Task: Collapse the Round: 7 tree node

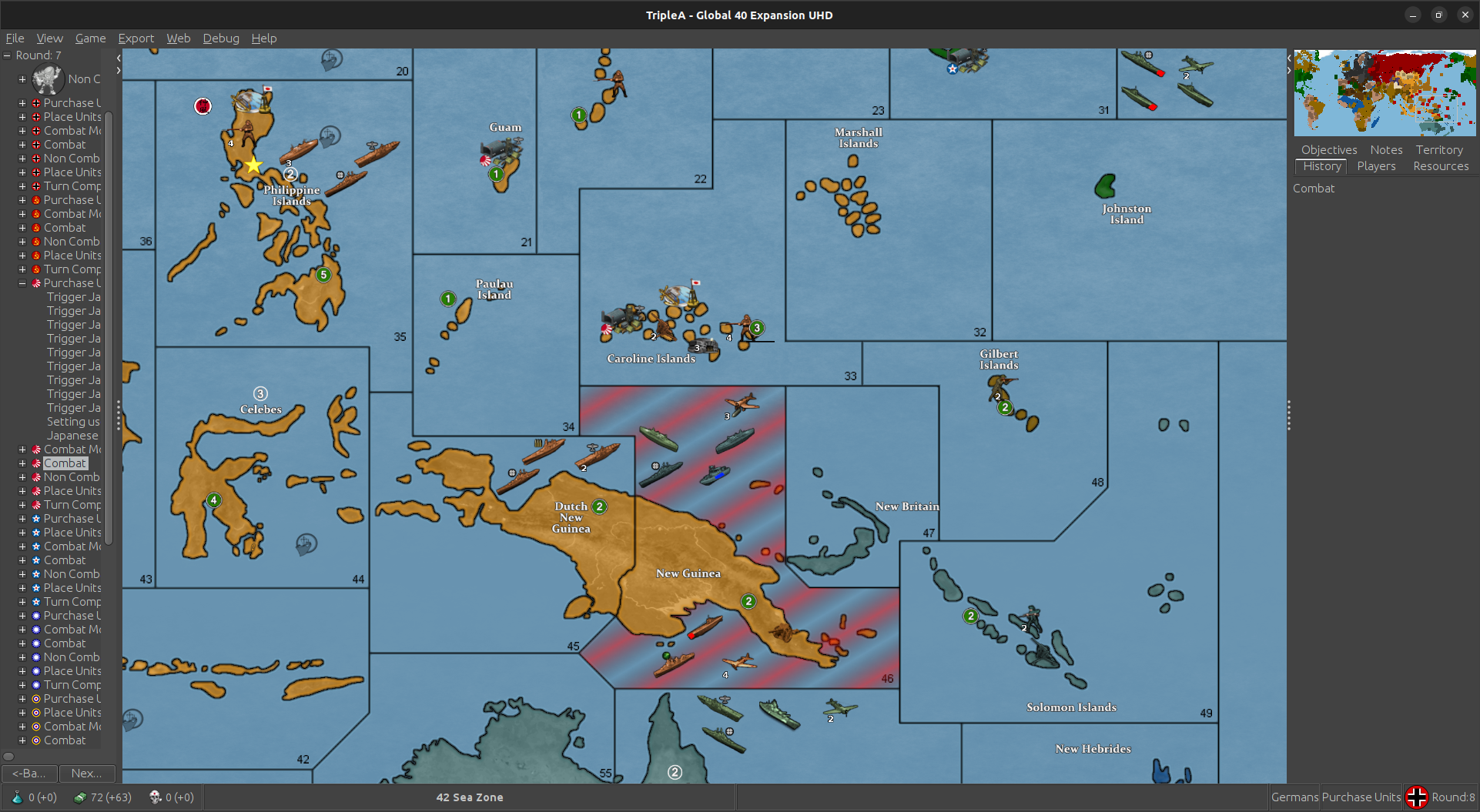Action: tap(7, 55)
